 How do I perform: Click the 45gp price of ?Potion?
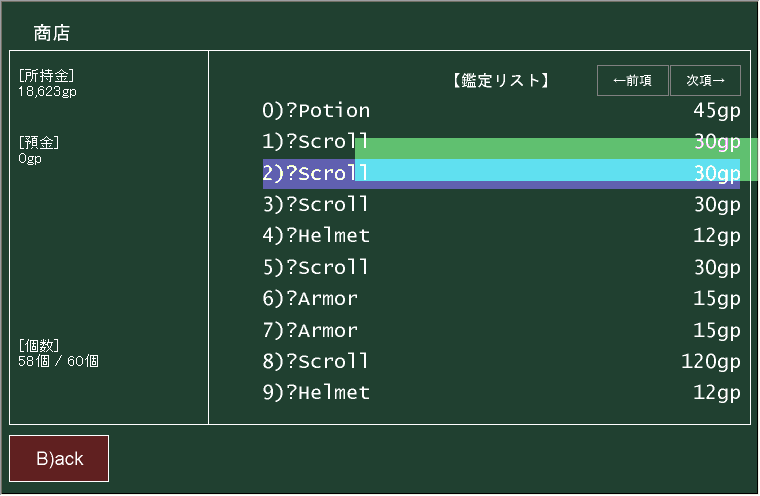pos(716,110)
